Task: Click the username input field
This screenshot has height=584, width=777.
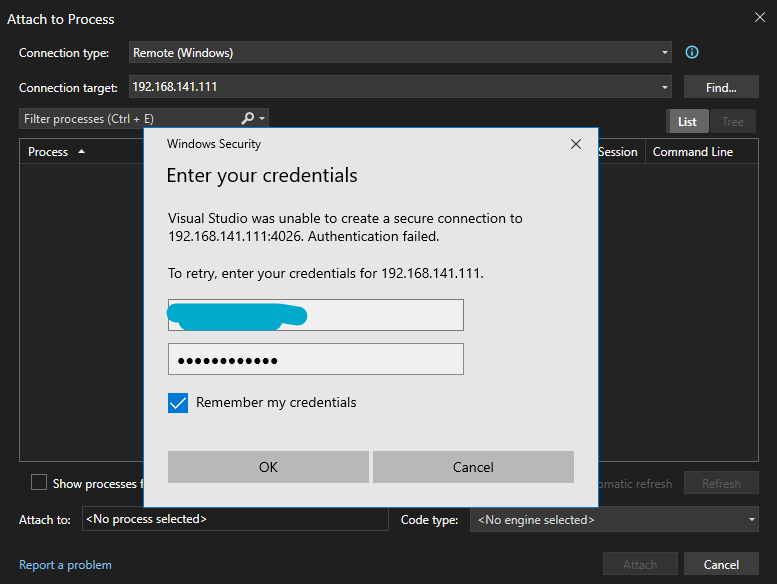Action: 315,315
